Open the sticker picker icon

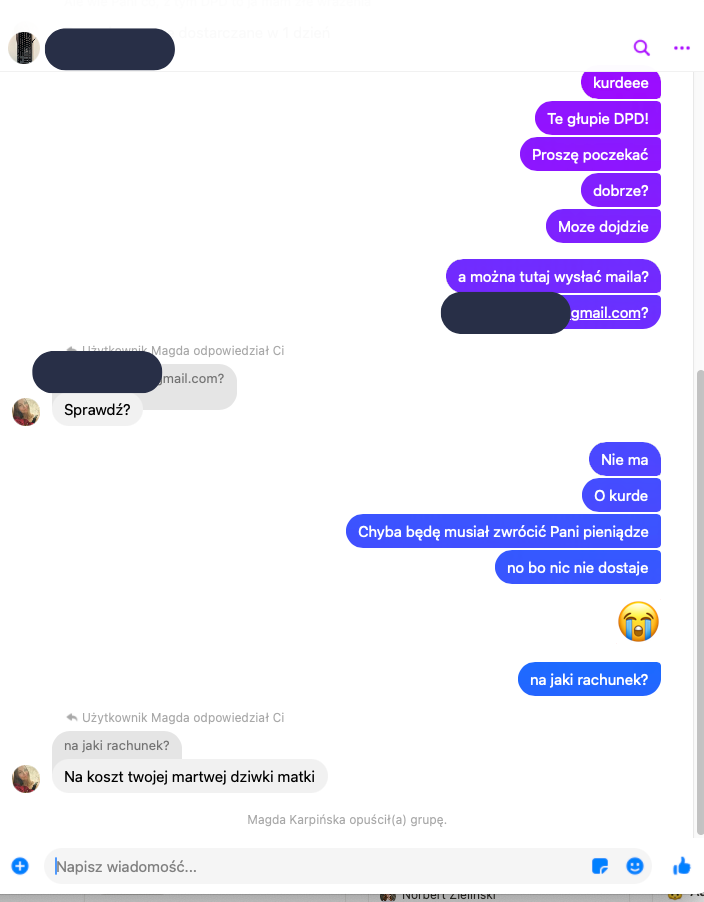pos(600,866)
